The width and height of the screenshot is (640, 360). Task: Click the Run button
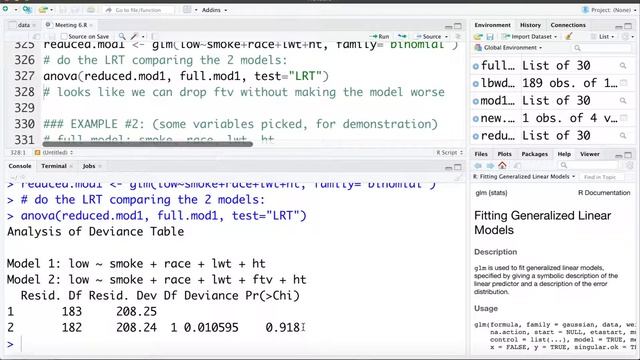point(380,36)
